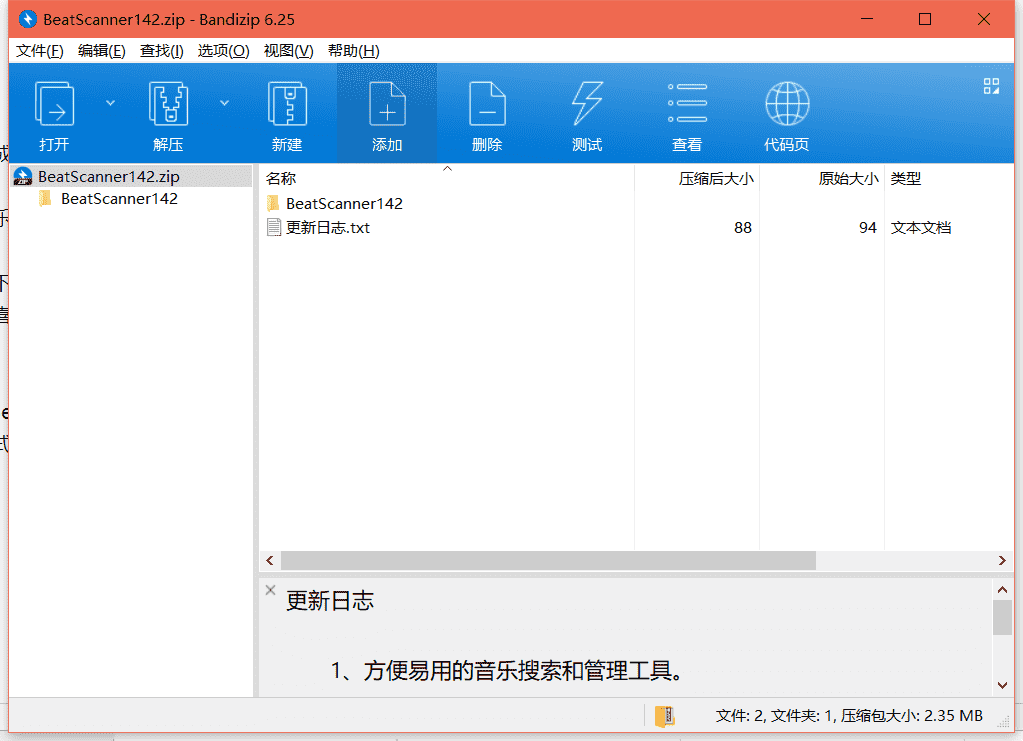Open the 查找(I) menu
The image size is (1023, 741).
(x=162, y=51)
